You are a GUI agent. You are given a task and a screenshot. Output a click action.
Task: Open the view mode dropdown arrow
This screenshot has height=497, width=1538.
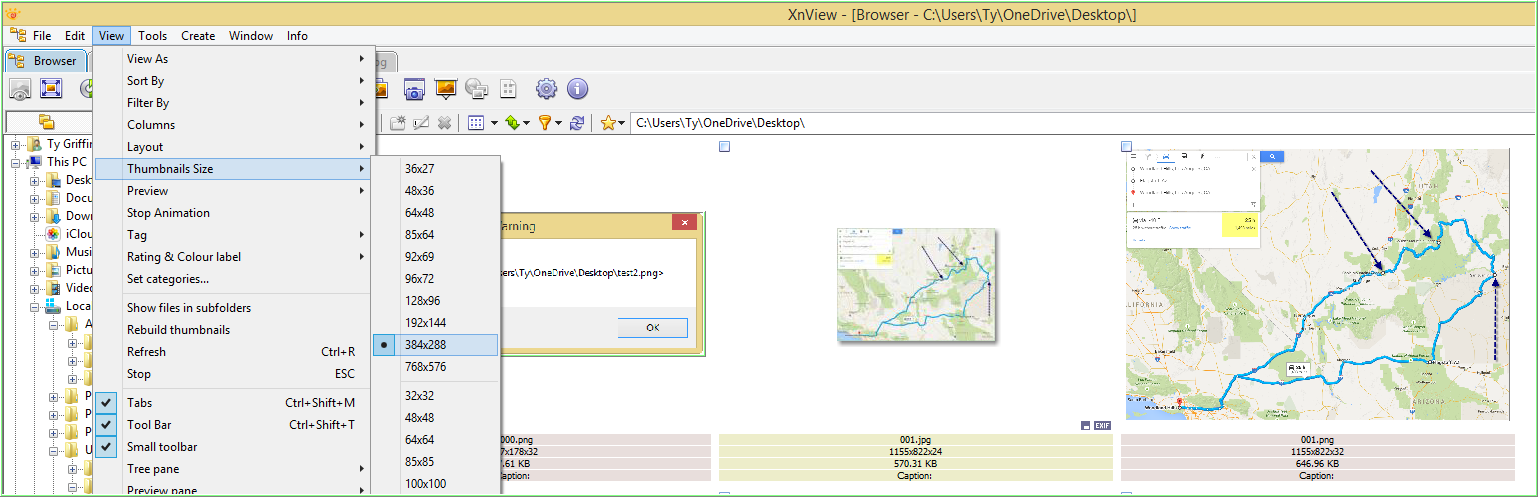coord(492,124)
